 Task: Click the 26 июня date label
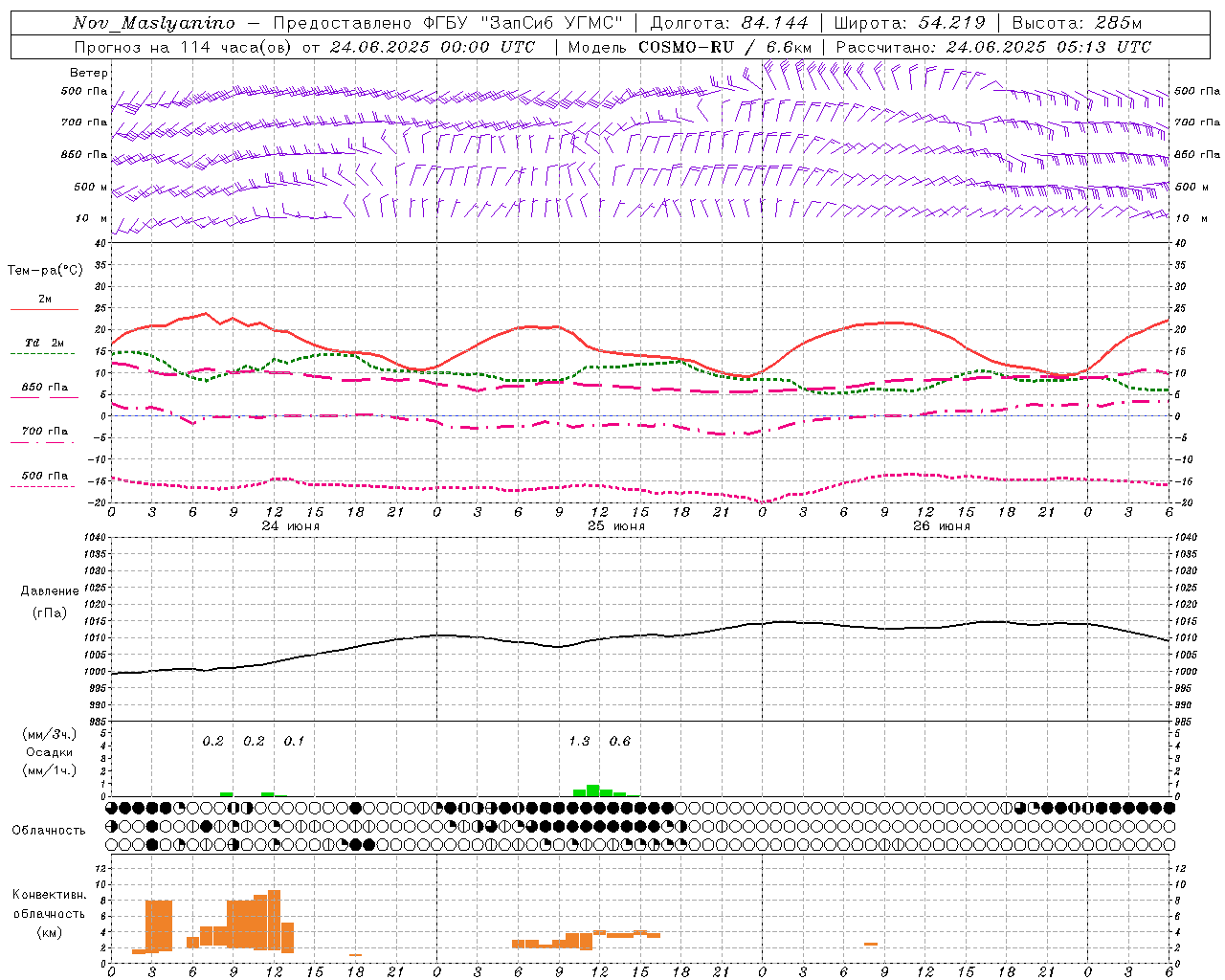(942, 526)
